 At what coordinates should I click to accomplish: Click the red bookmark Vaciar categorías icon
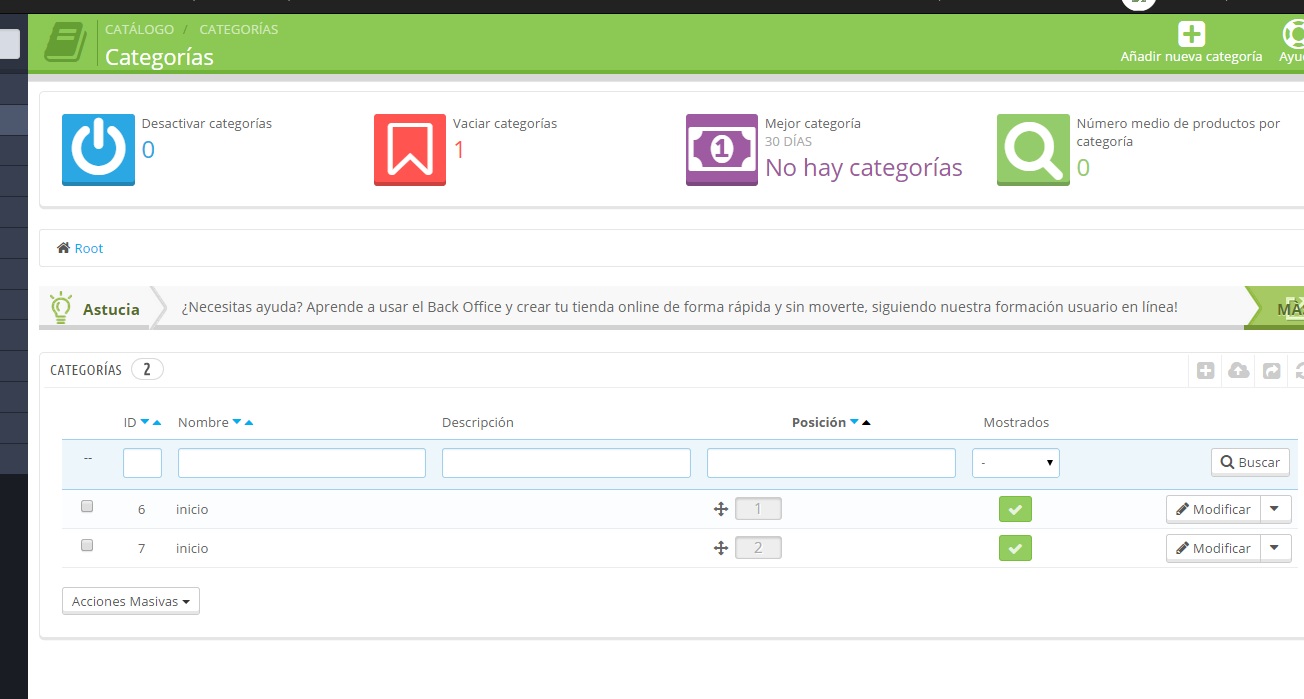(410, 150)
